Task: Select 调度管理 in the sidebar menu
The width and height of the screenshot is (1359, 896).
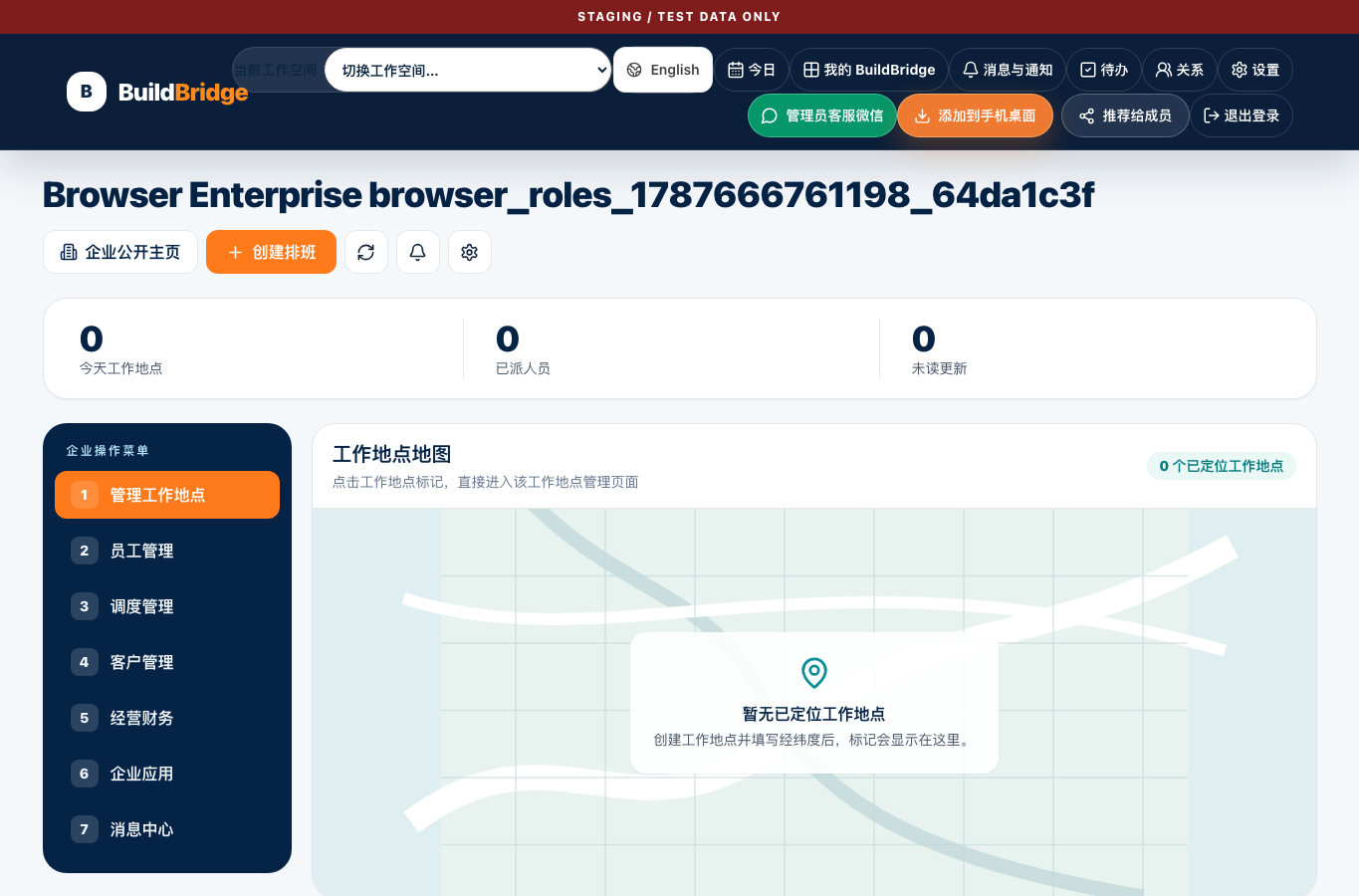Action: click(167, 606)
